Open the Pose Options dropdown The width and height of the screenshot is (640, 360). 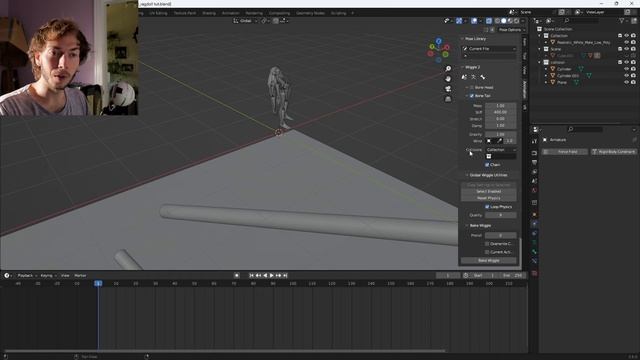[x=511, y=30]
